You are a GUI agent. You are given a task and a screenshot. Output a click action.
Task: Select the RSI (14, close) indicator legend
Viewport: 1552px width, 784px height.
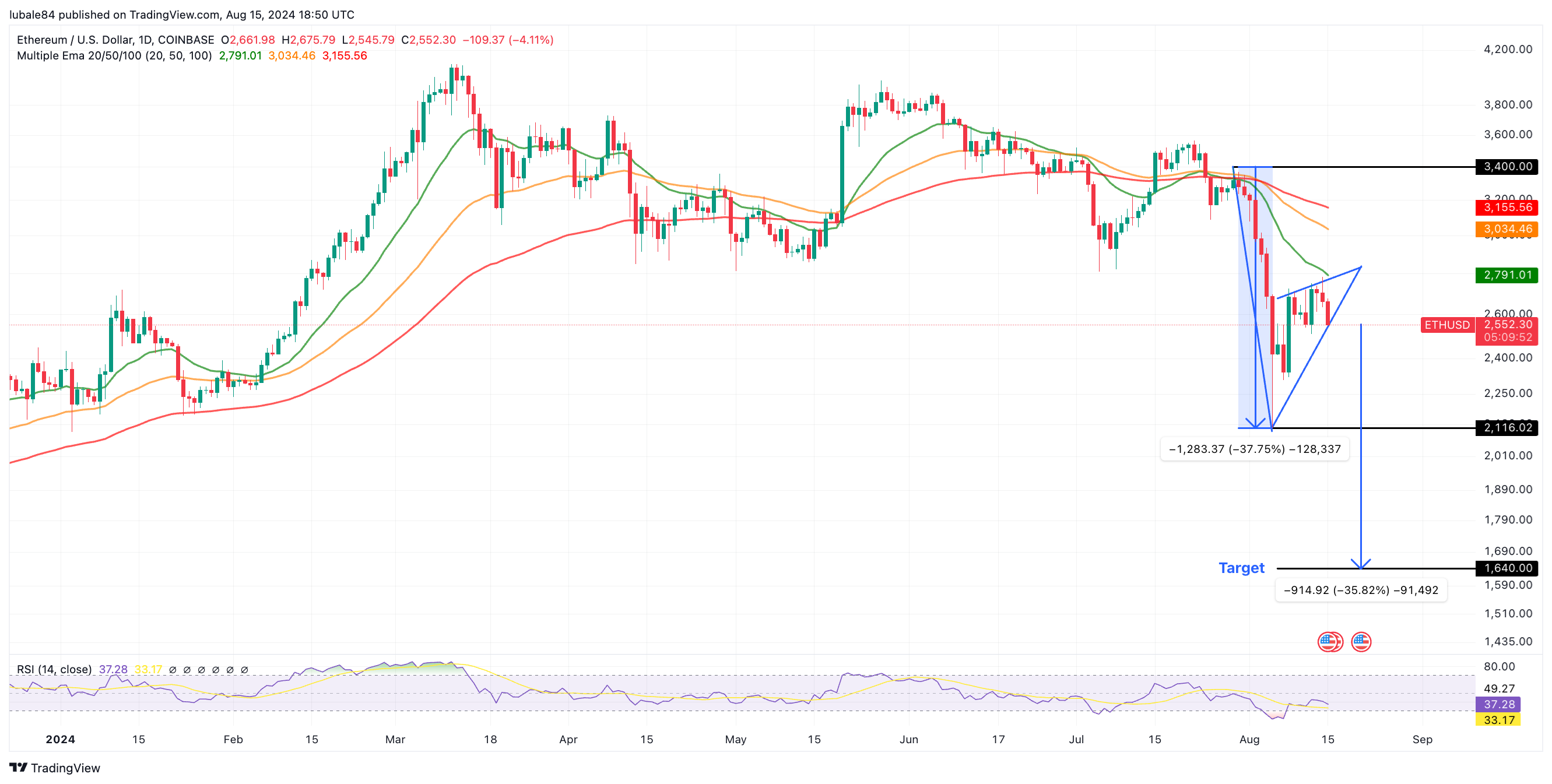(54, 670)
